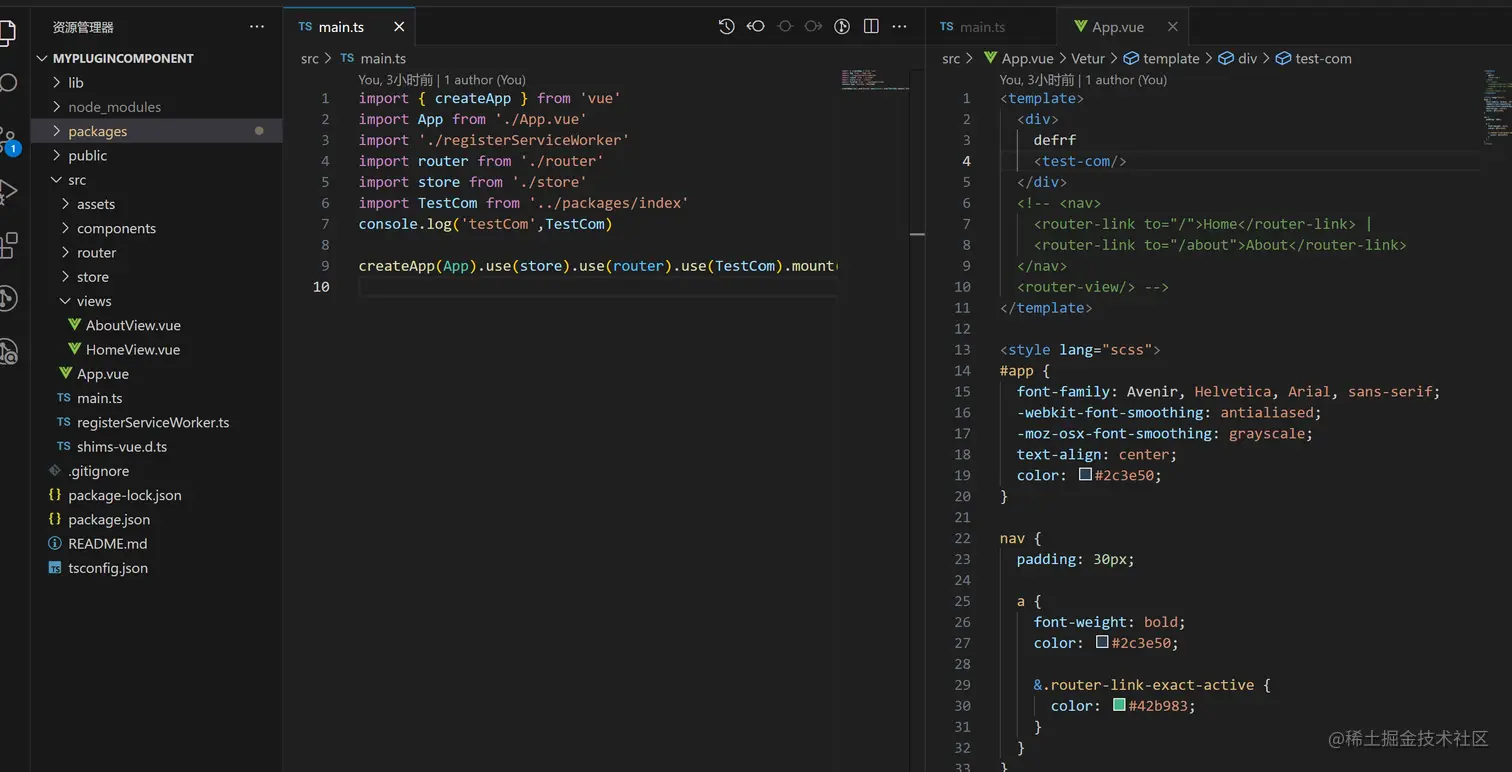The height and width of the screenshot is (772, 1512).
Task: Click the git graph icon in editor toolbar
Action: pos(842,27)
